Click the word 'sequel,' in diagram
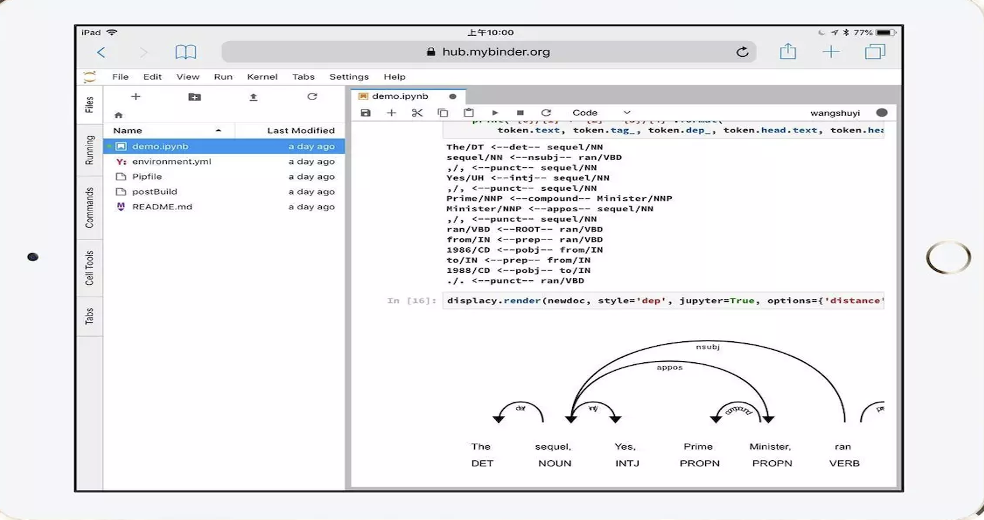 click(553, 447)
